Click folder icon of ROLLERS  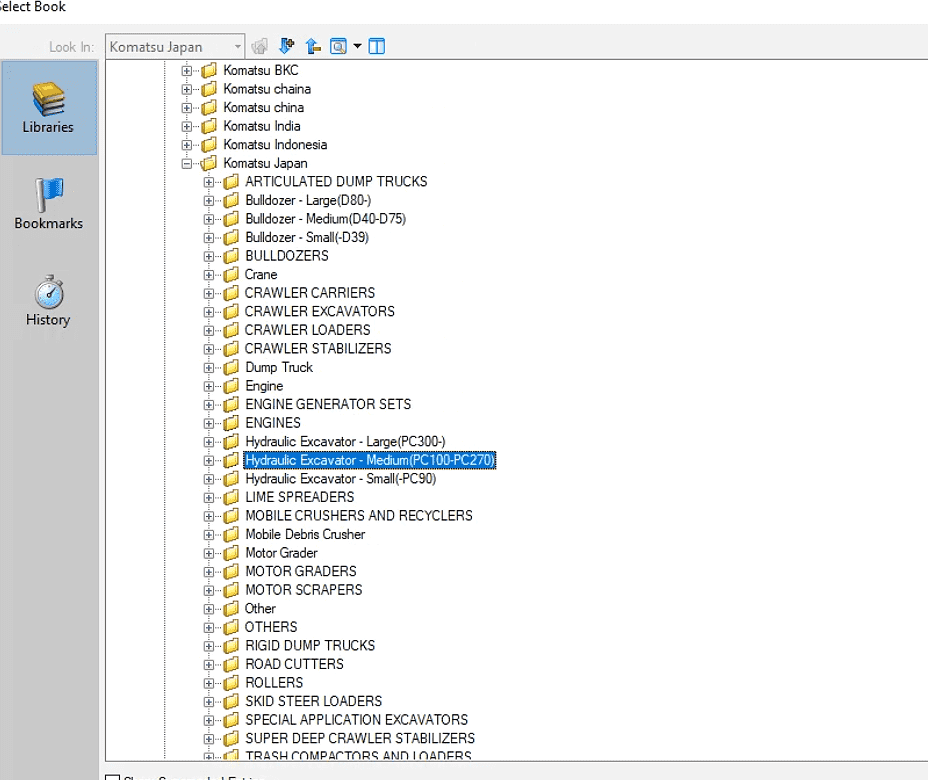click(231, 682)
